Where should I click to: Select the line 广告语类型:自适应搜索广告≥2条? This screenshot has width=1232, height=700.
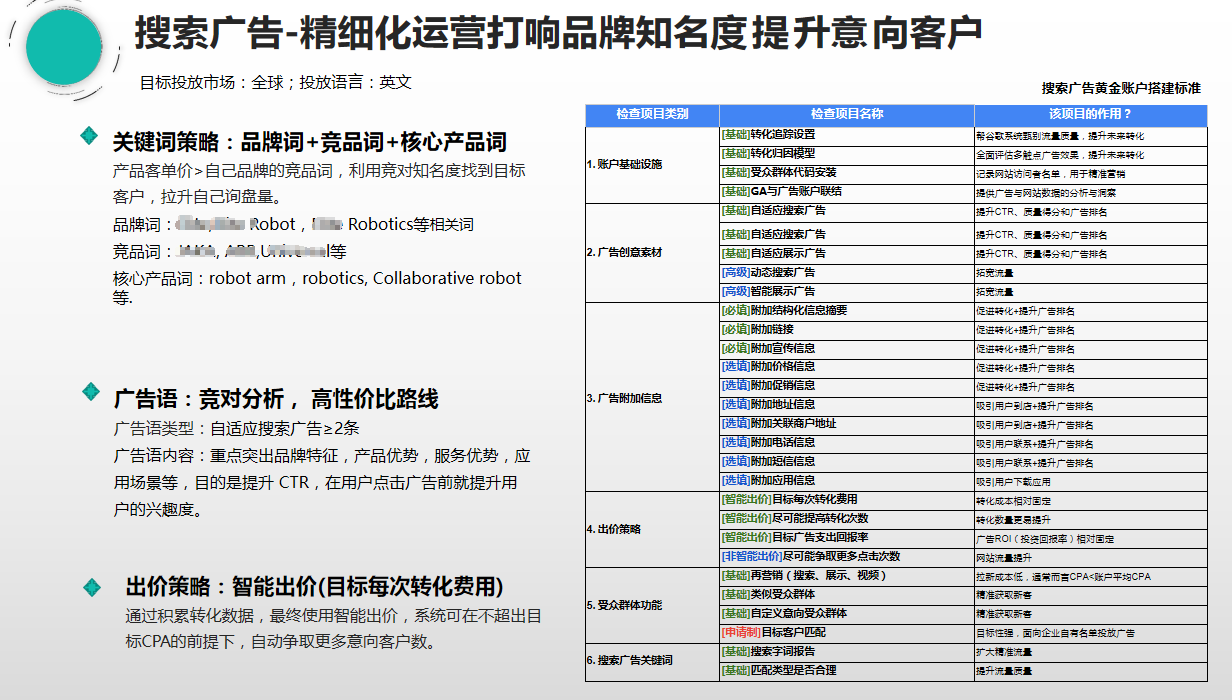click(x=236, y=429)
